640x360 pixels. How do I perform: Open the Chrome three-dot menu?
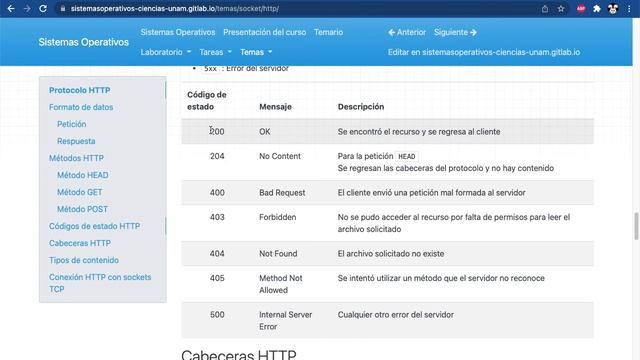(x=629, y=9)
